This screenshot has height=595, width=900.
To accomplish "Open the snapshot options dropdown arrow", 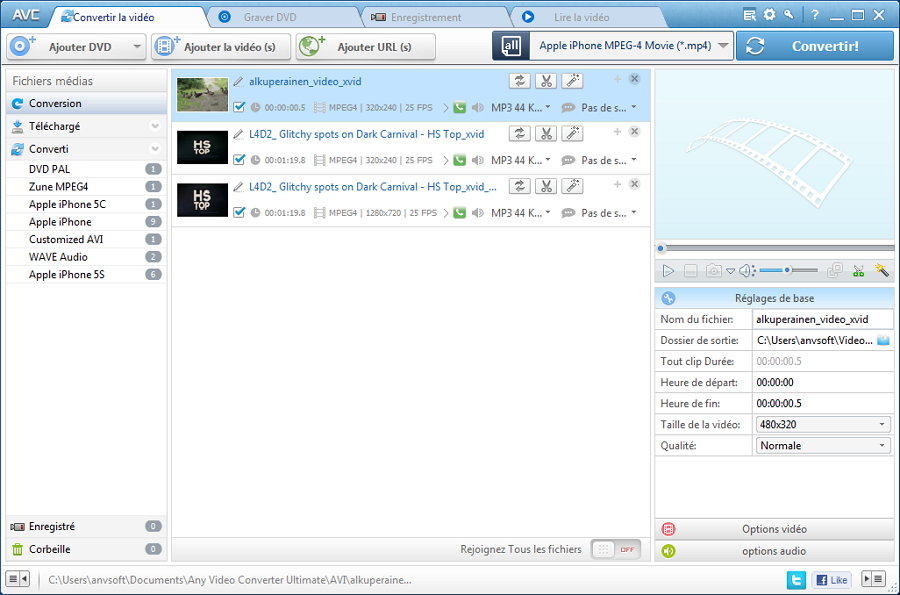I will tap(730, 271).
